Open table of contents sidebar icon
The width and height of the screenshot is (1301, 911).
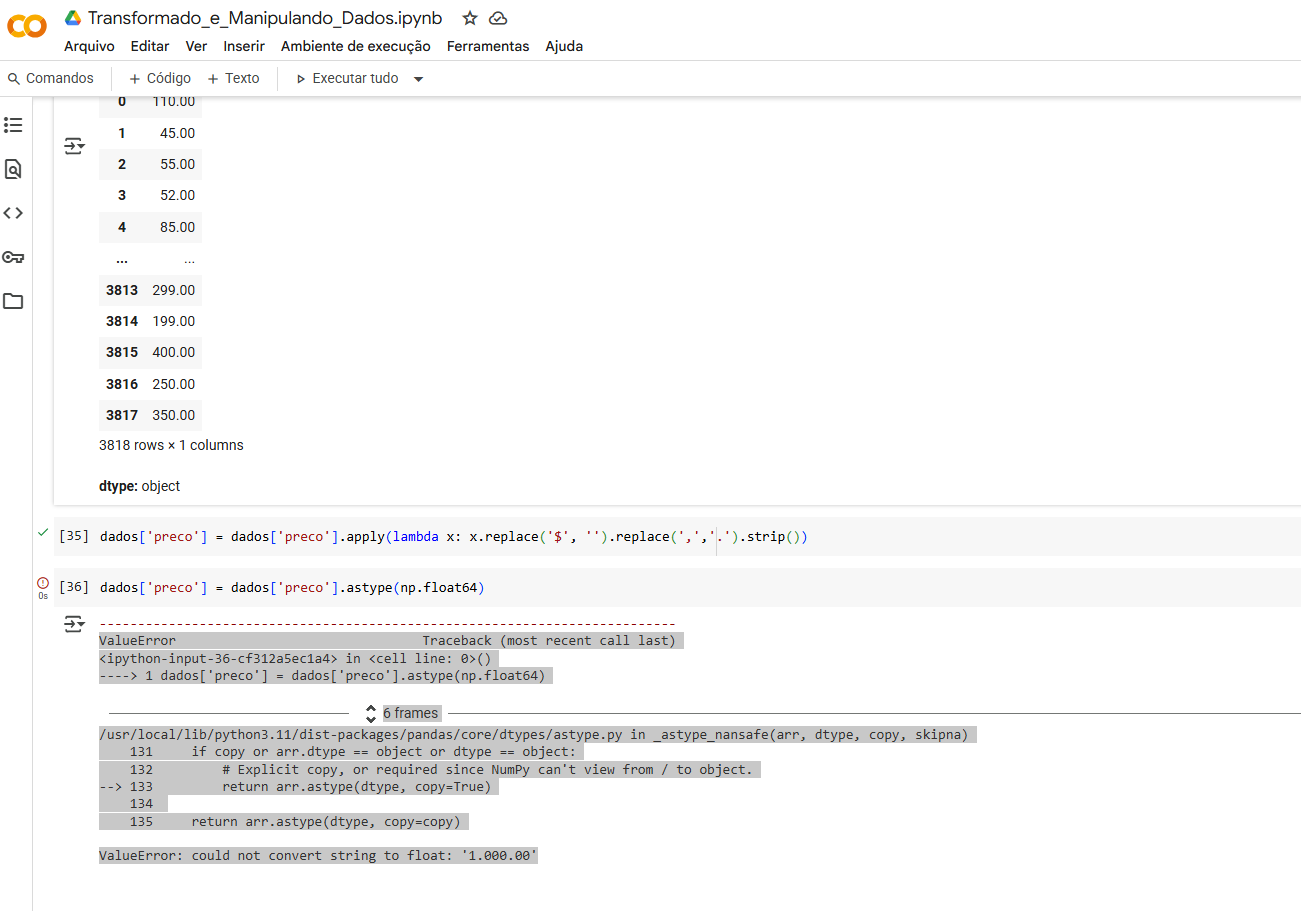13,125
